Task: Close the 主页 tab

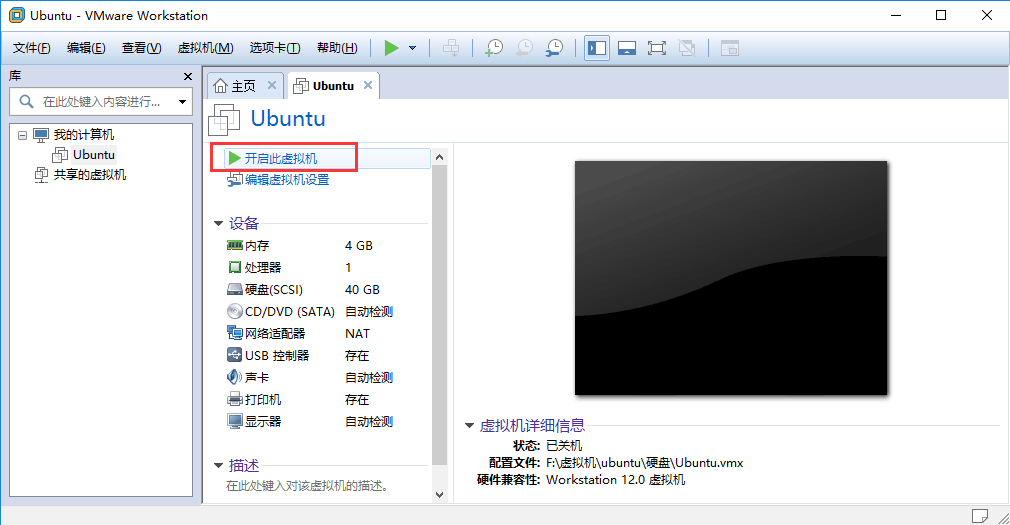Action: [x=272, y=85]
